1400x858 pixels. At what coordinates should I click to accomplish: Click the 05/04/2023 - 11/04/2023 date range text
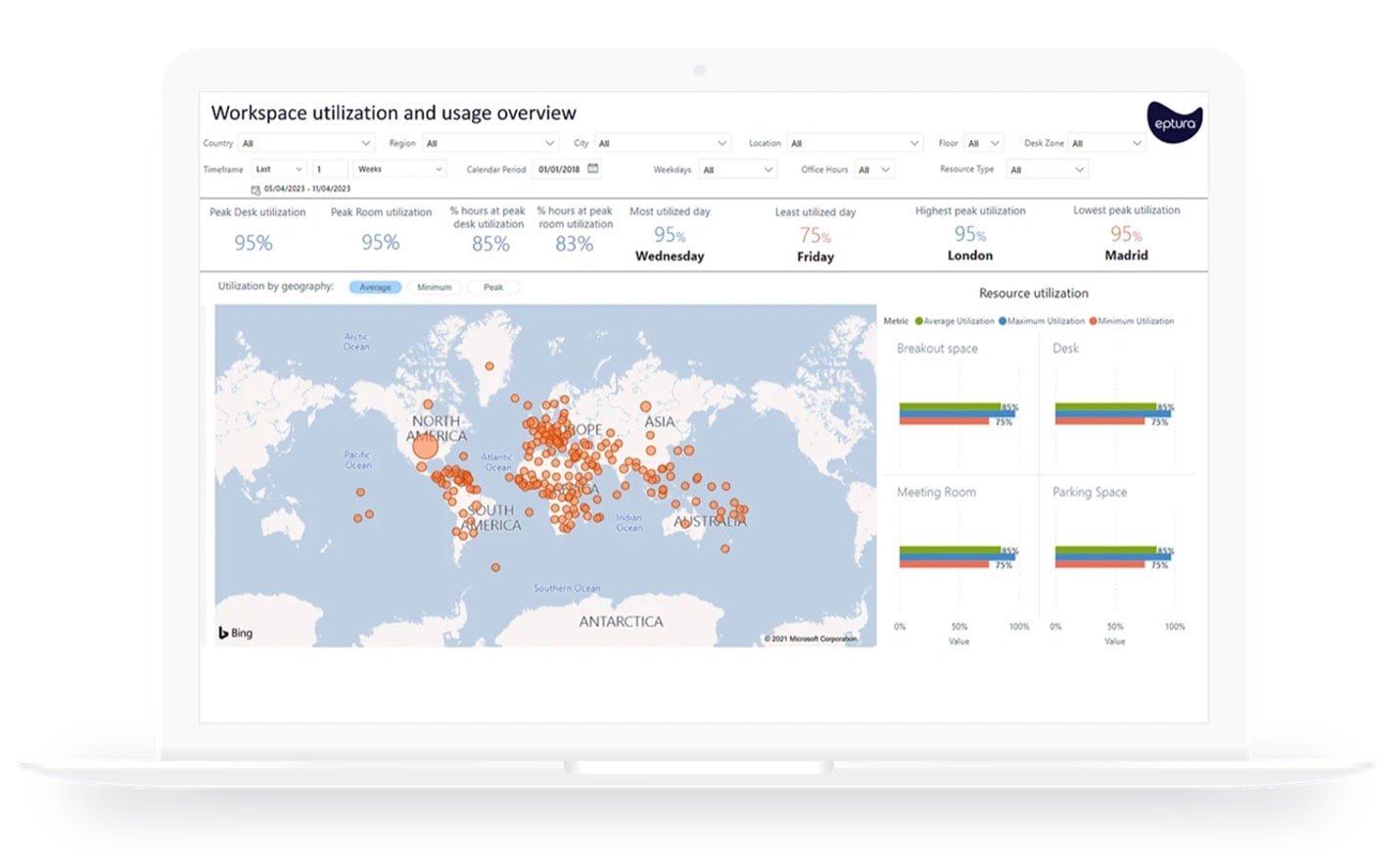tap(307, 189)
